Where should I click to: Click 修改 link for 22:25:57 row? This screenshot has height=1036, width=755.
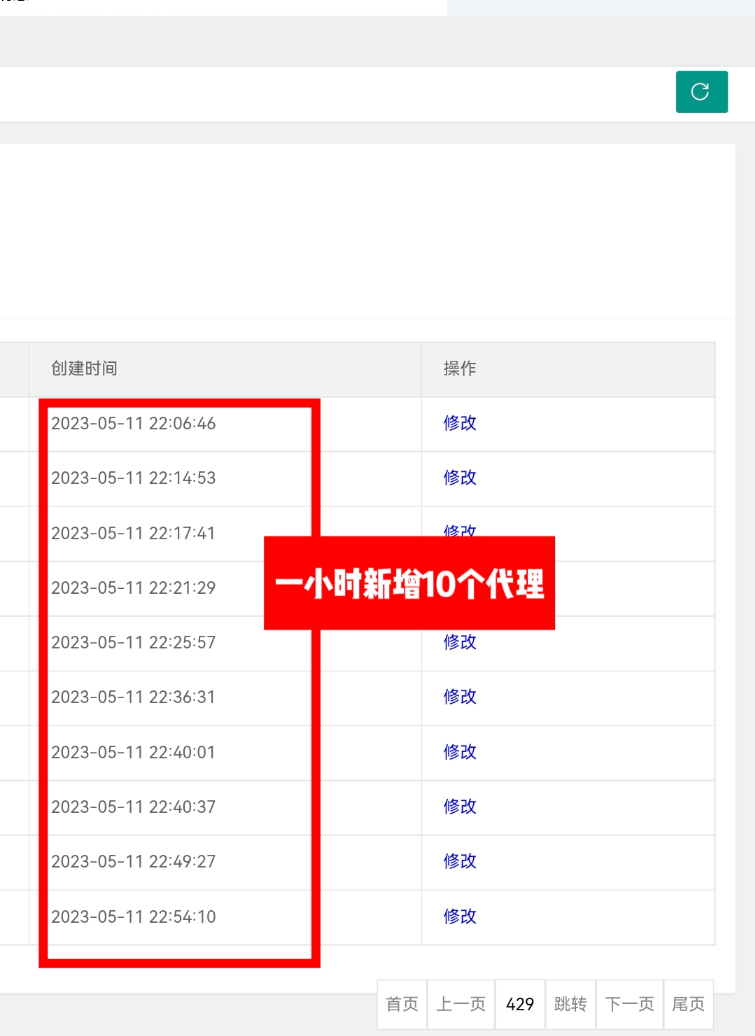(460, 642)
